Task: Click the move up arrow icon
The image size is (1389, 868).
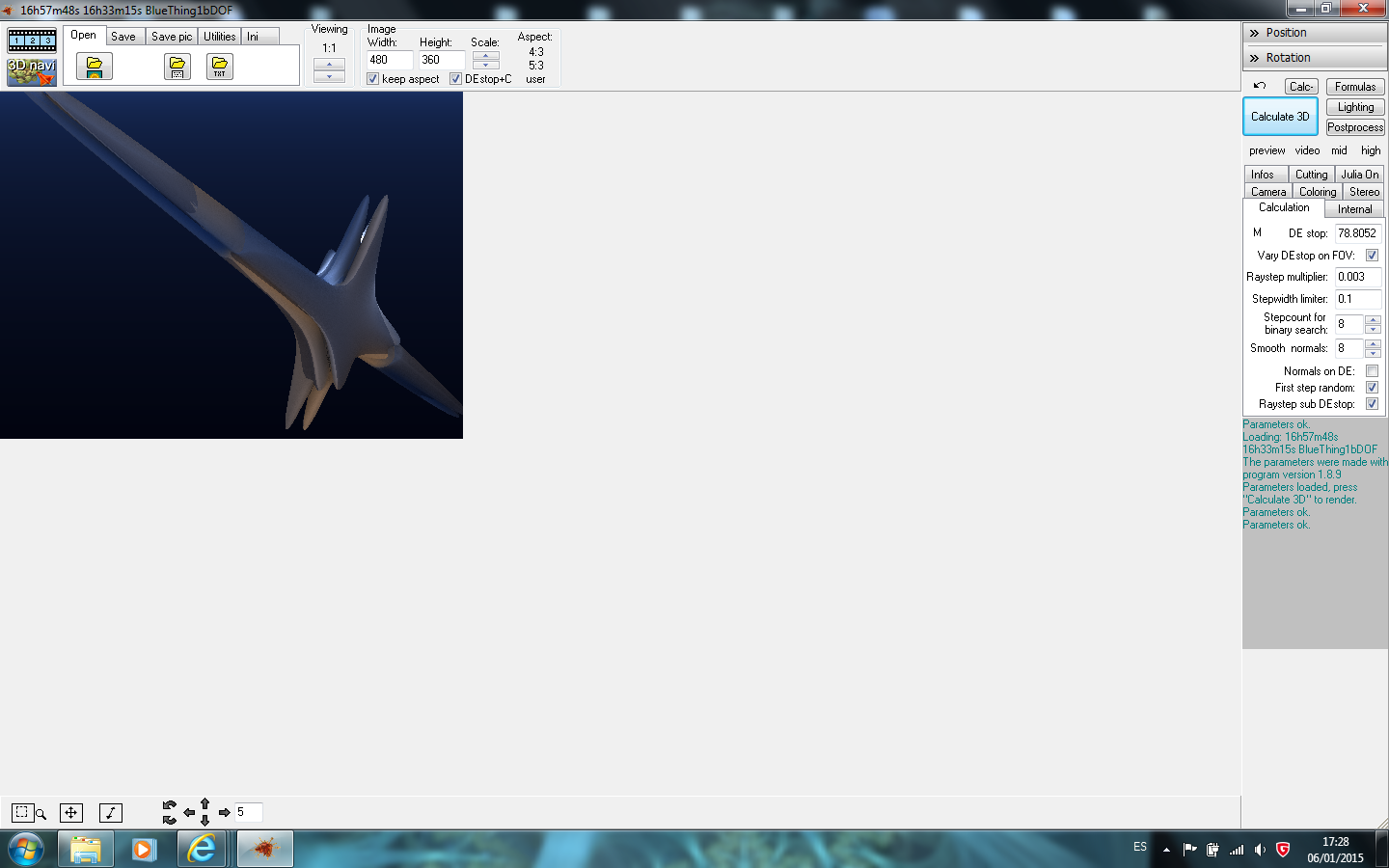Action: tap(204, 803)
